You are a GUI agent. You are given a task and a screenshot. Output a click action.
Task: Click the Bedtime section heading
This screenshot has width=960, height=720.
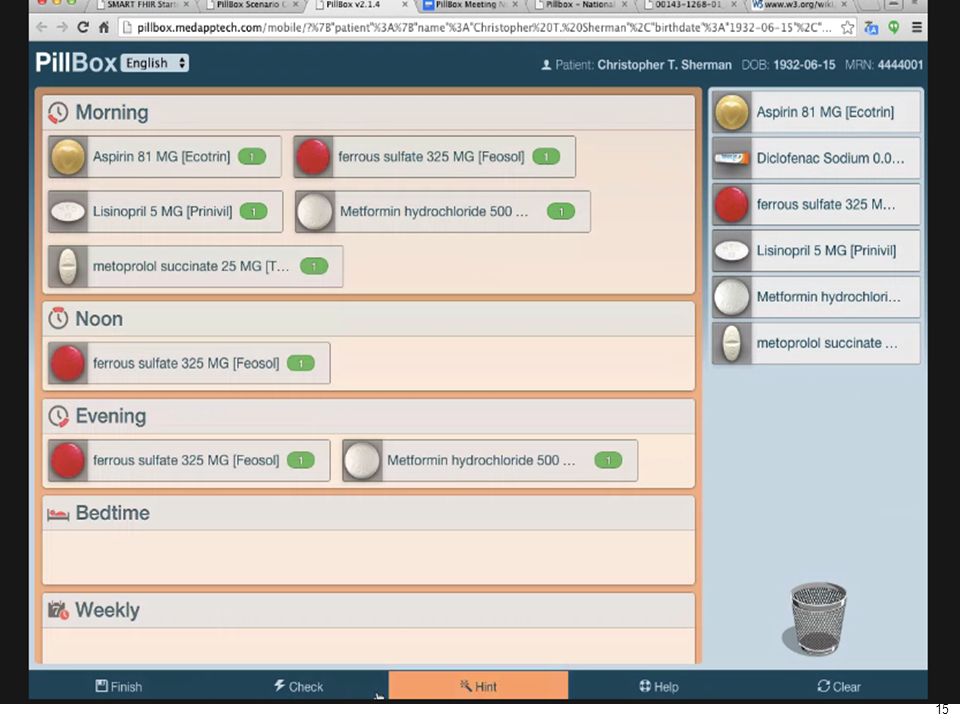tap(113, 513)
